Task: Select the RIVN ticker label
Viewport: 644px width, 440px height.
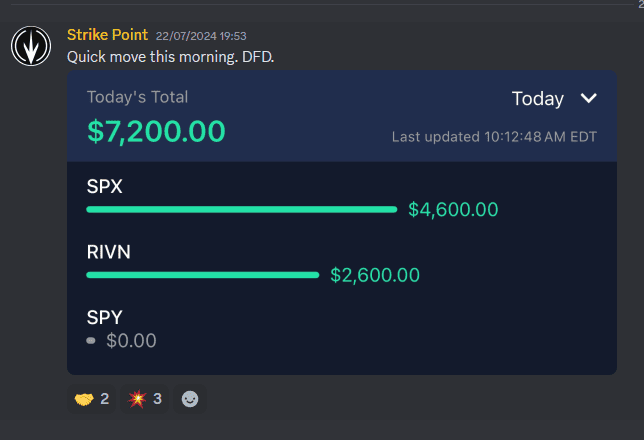Action: (108, 252)
